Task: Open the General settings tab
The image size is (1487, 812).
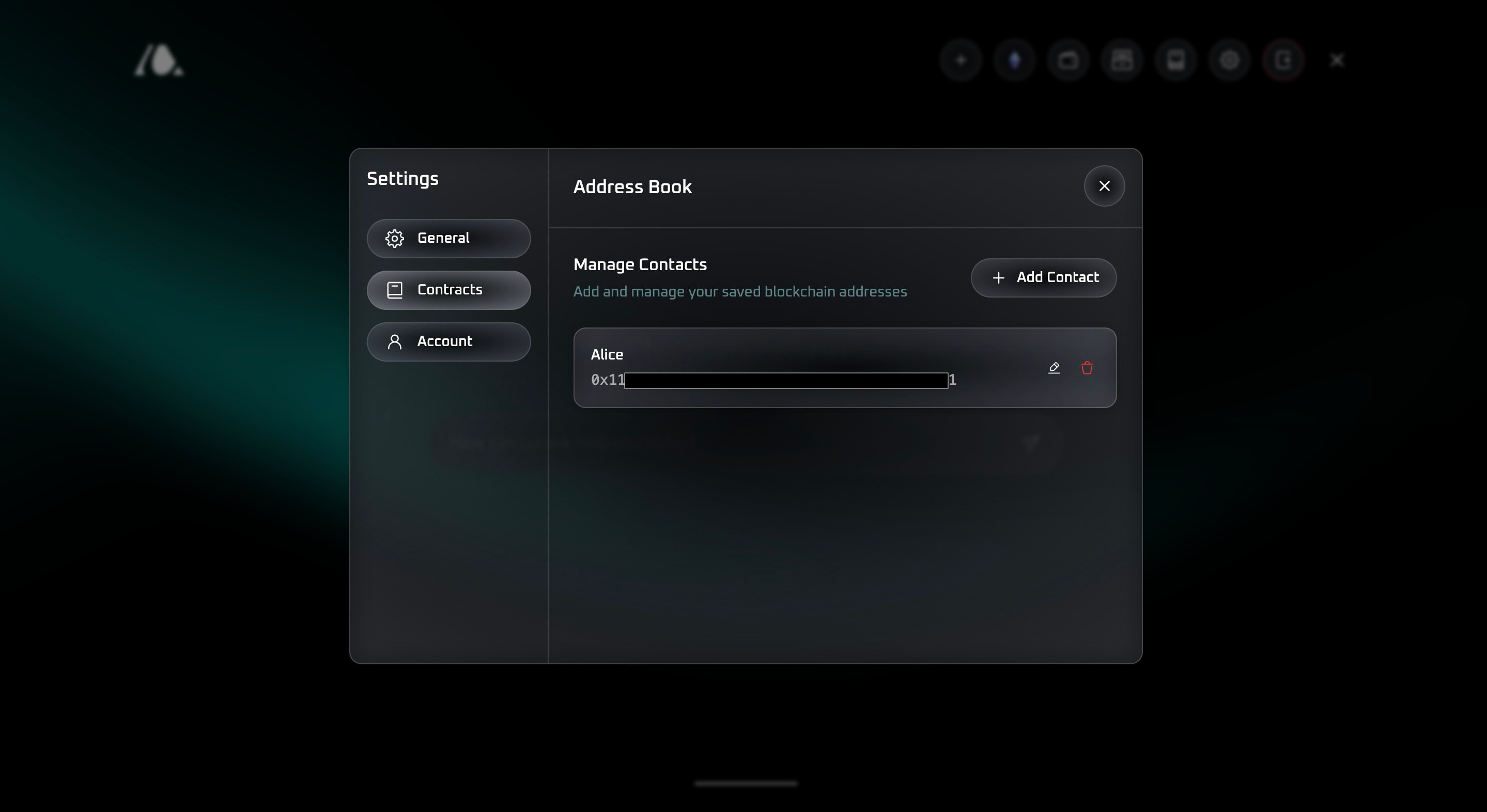Action: click(448, 238)
